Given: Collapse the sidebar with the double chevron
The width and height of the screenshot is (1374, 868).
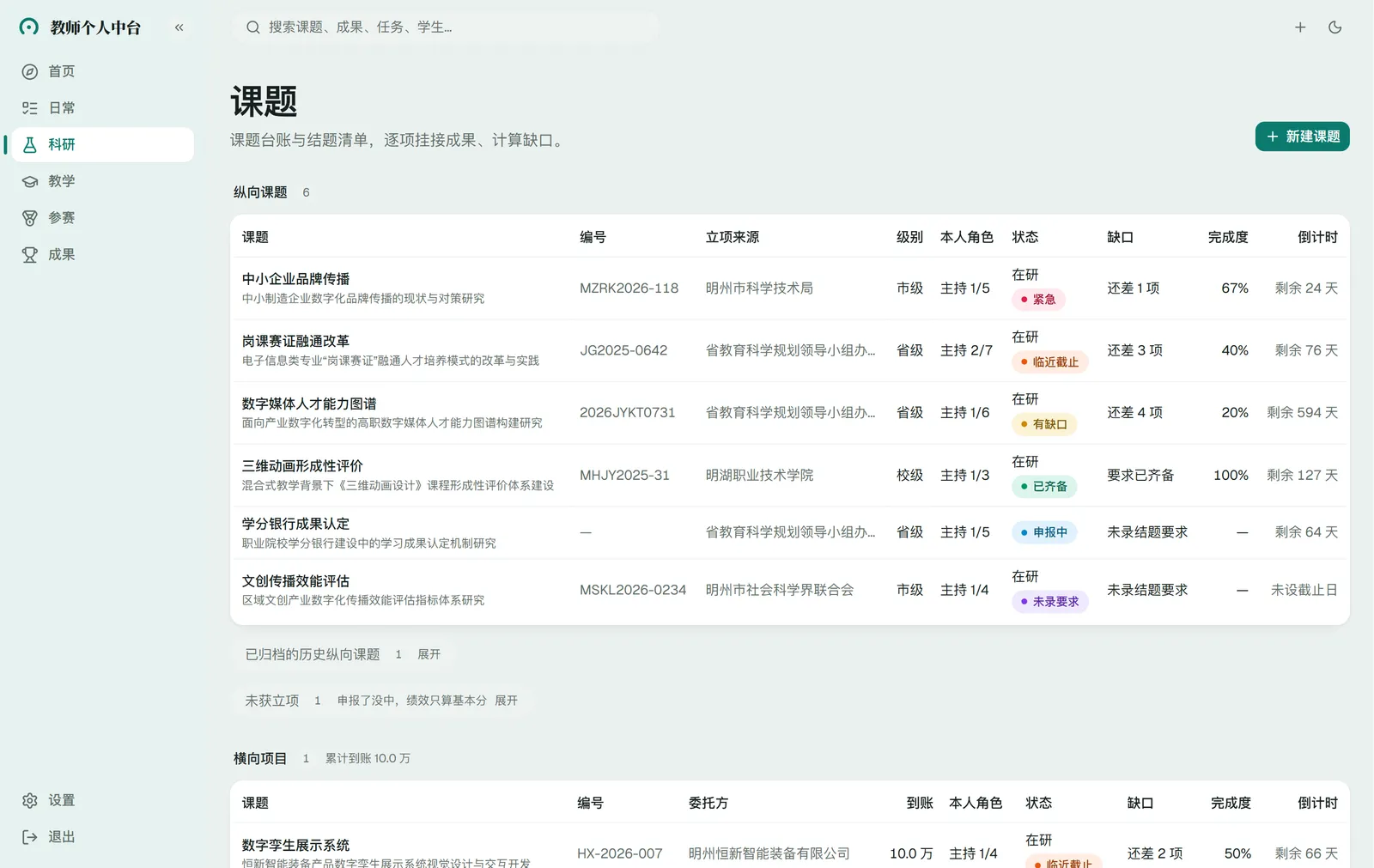Looking at the screenshot, I should click(179, 27).
